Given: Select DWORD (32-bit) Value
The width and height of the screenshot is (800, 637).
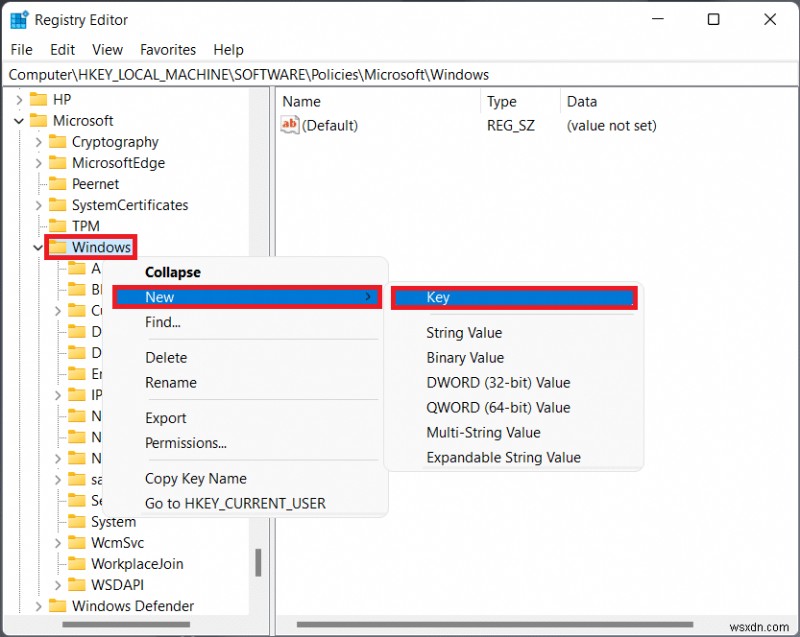Looking at the screenshot, I should point(514,383).
